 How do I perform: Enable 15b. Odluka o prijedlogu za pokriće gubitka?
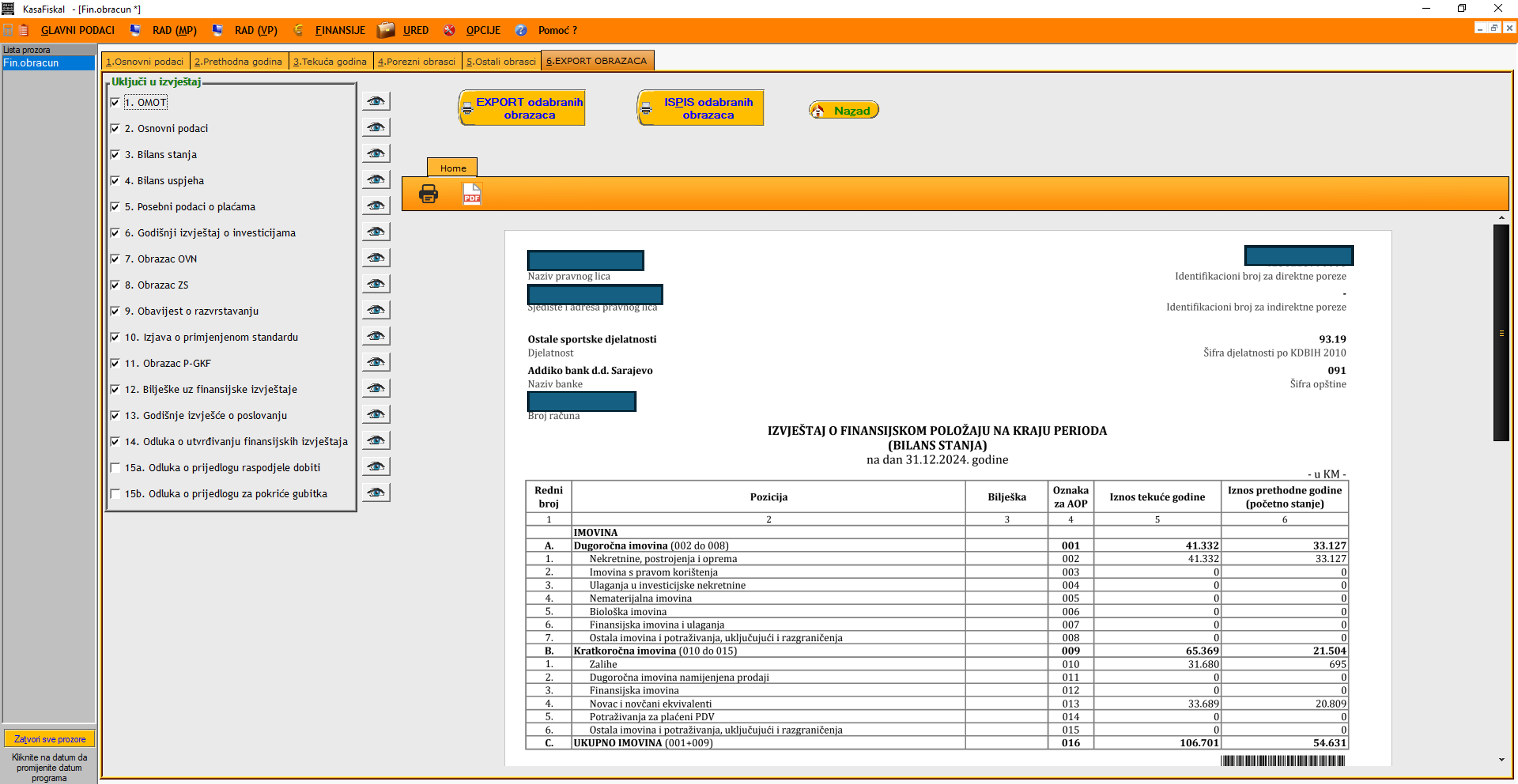pyautogui.click(x=116, y=494)
